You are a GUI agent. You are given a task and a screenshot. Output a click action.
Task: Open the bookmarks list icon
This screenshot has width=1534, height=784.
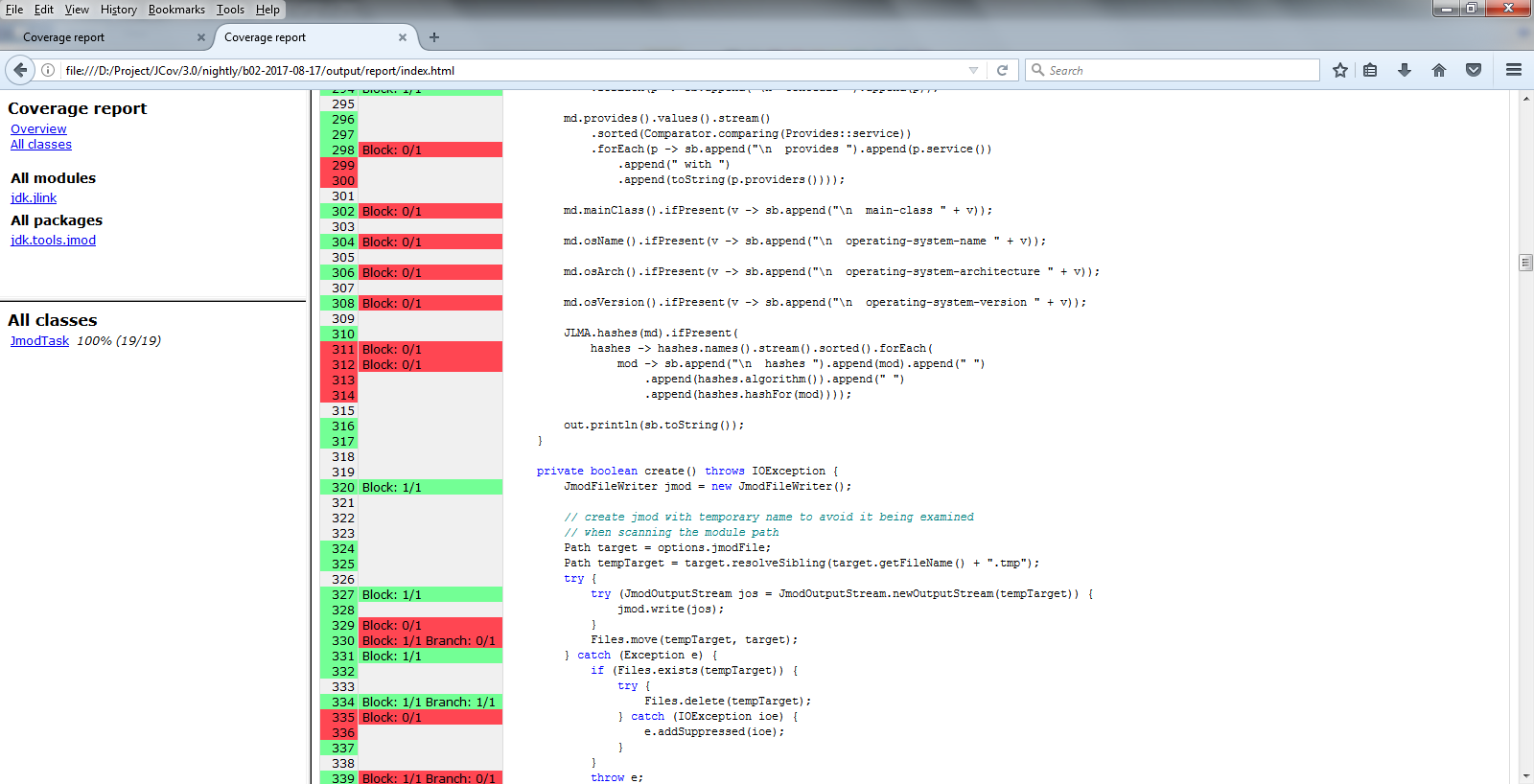[x=1370, y=70]
